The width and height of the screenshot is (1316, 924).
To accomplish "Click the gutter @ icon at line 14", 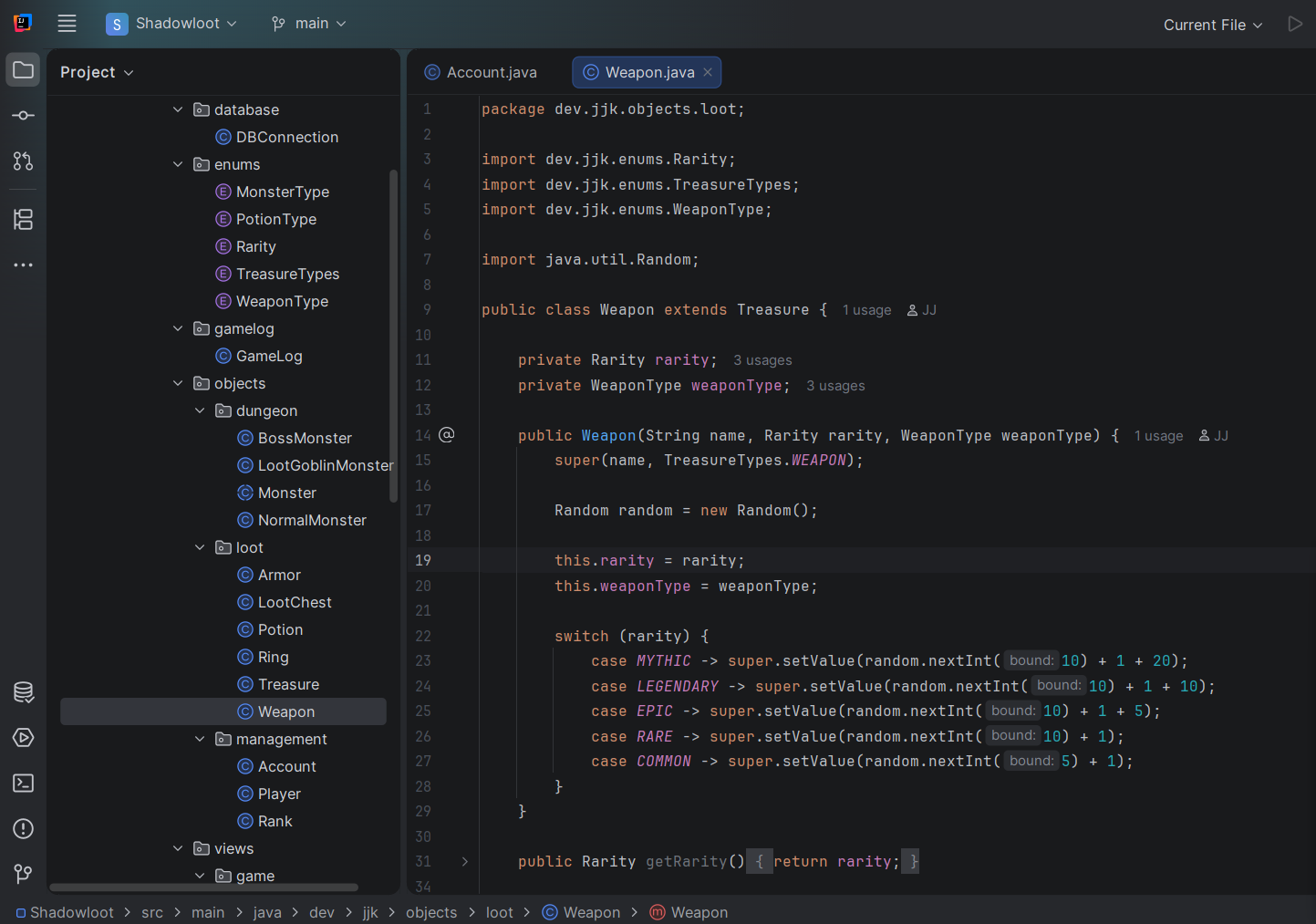I will pyautogui.click(x=447, y=435).
